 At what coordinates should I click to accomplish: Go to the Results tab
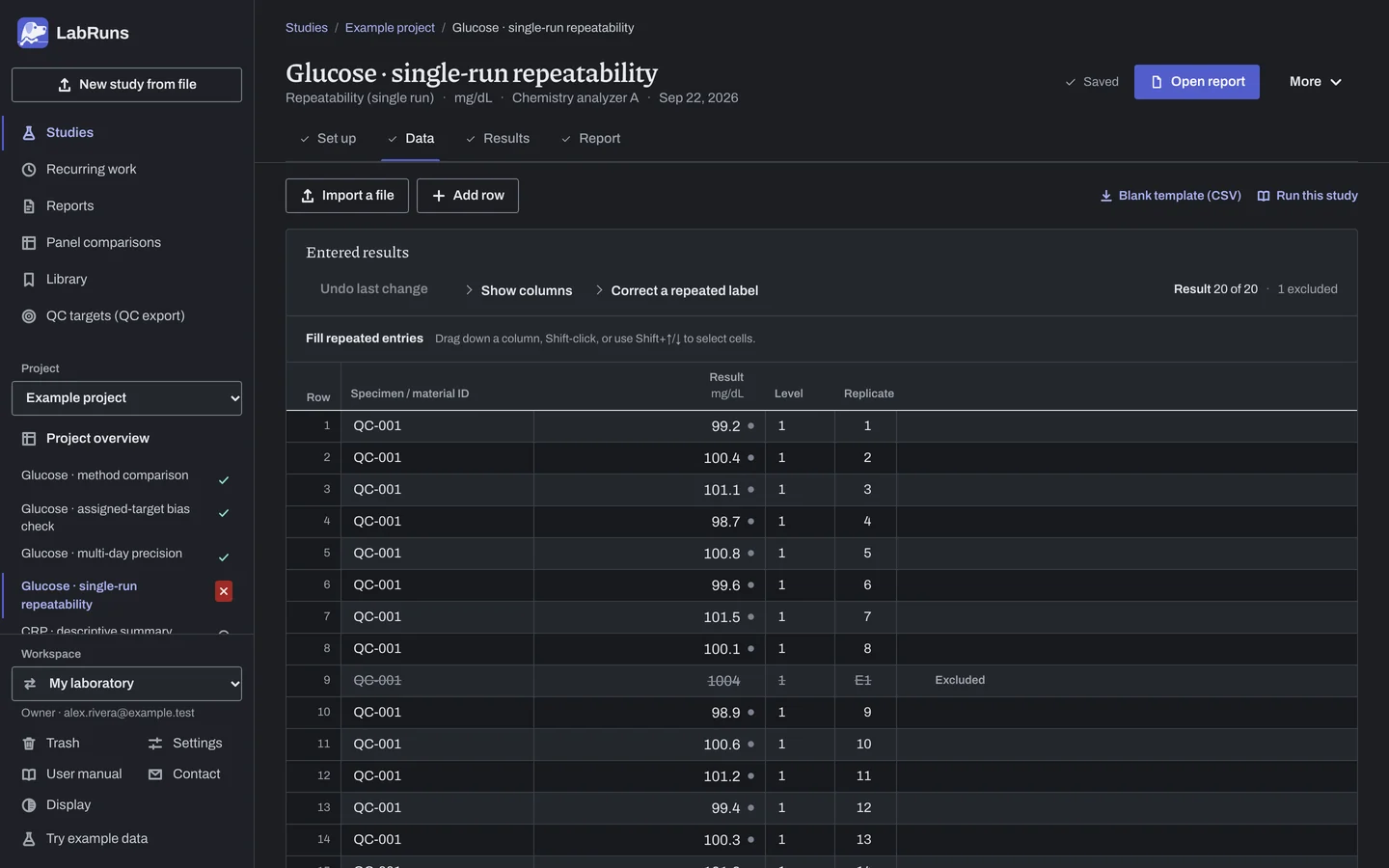tap(498, 139)
